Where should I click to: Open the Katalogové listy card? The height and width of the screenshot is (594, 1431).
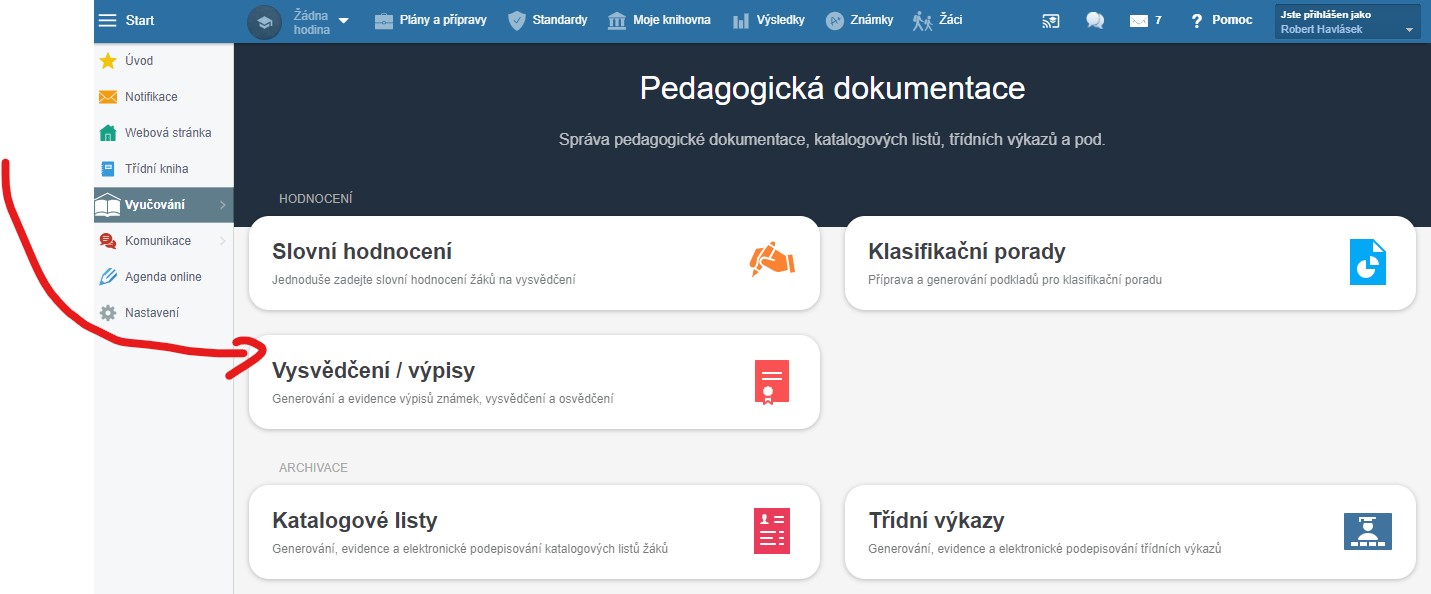pos(533,532)
